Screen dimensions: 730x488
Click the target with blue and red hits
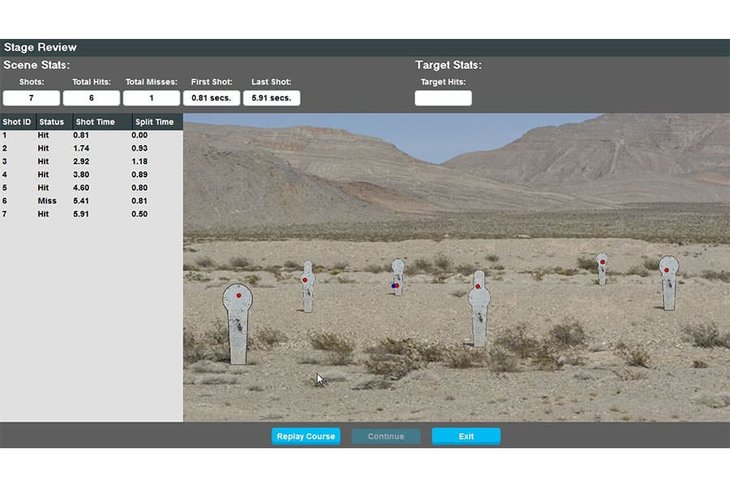[397, 277]
